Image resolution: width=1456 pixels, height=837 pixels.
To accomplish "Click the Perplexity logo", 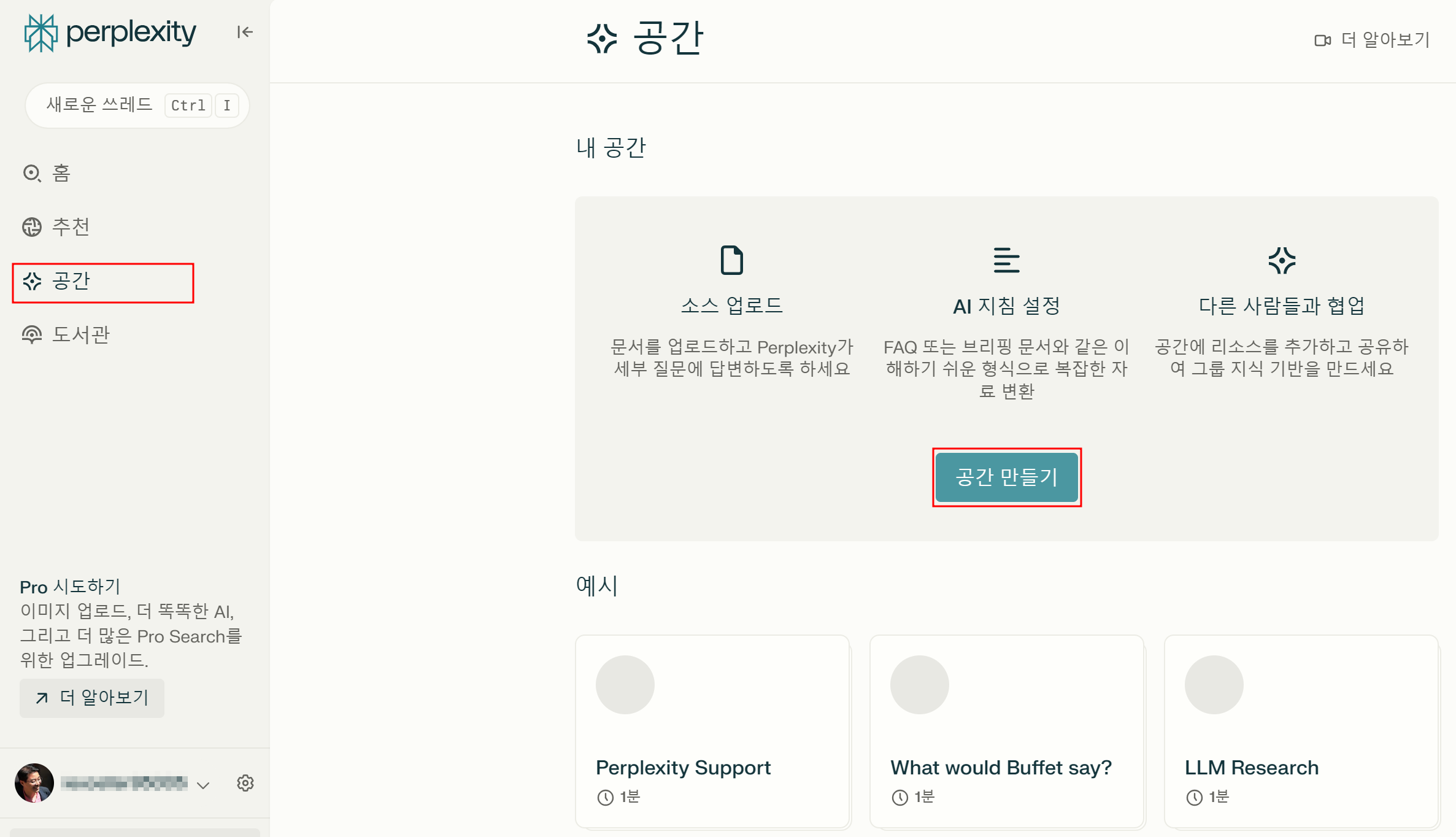I will pos(109,33).
